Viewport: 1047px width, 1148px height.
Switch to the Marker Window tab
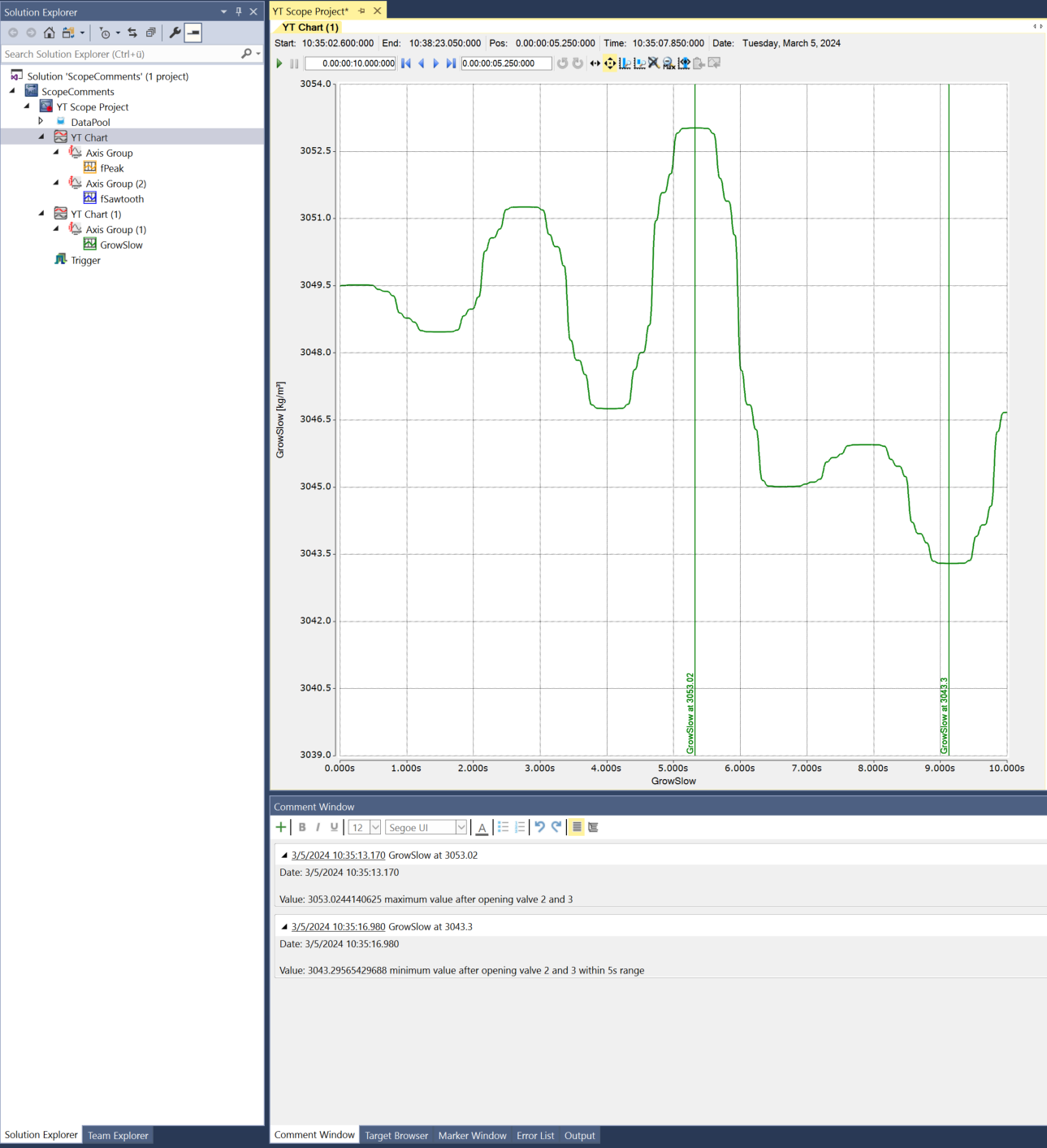[472, 1136]
